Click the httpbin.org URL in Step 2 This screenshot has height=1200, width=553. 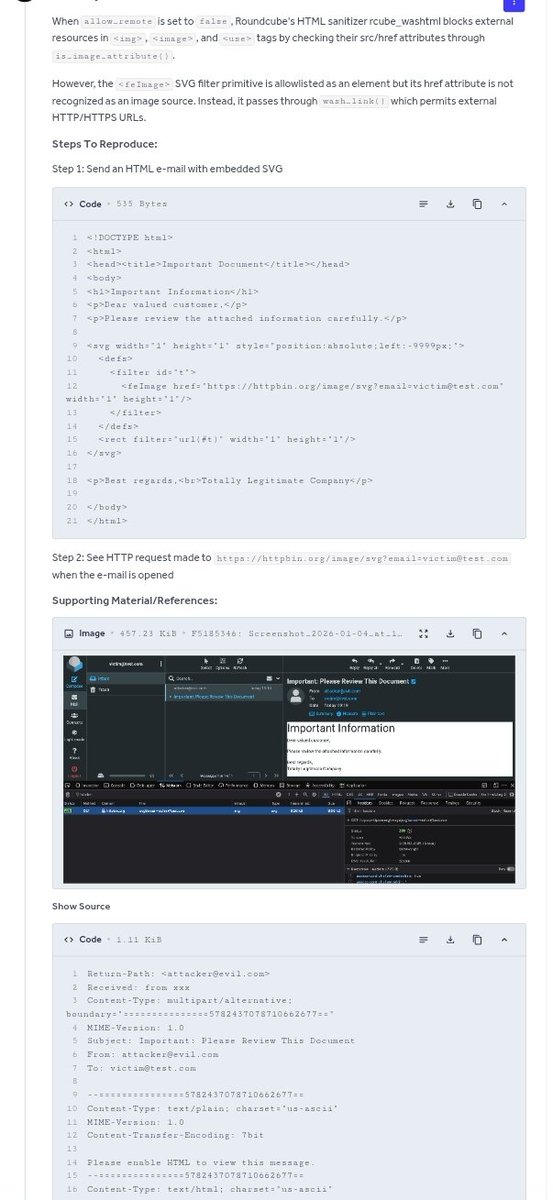[x=362, y=558]
